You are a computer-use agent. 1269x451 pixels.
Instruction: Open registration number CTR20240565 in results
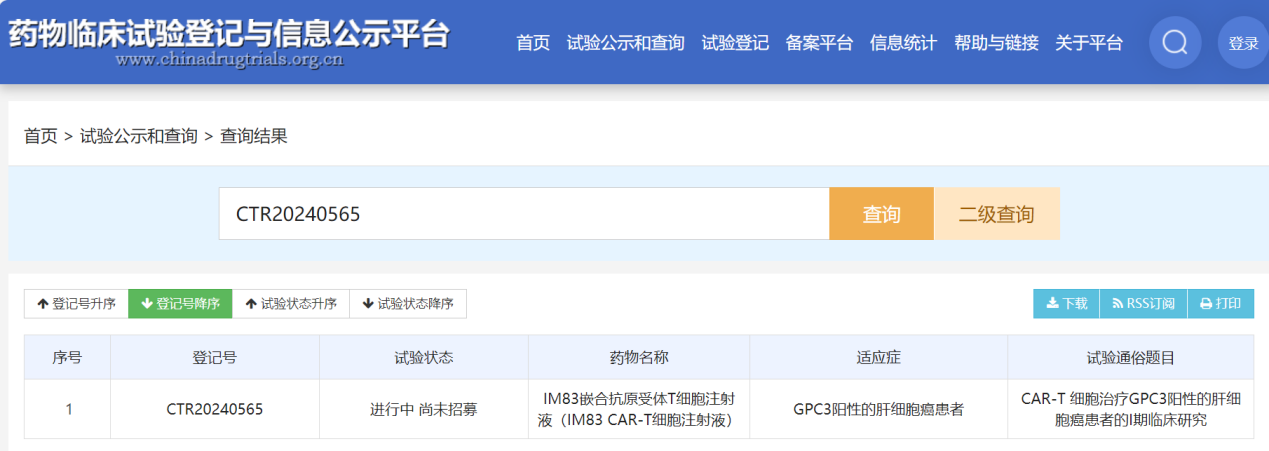pos(214,409)
